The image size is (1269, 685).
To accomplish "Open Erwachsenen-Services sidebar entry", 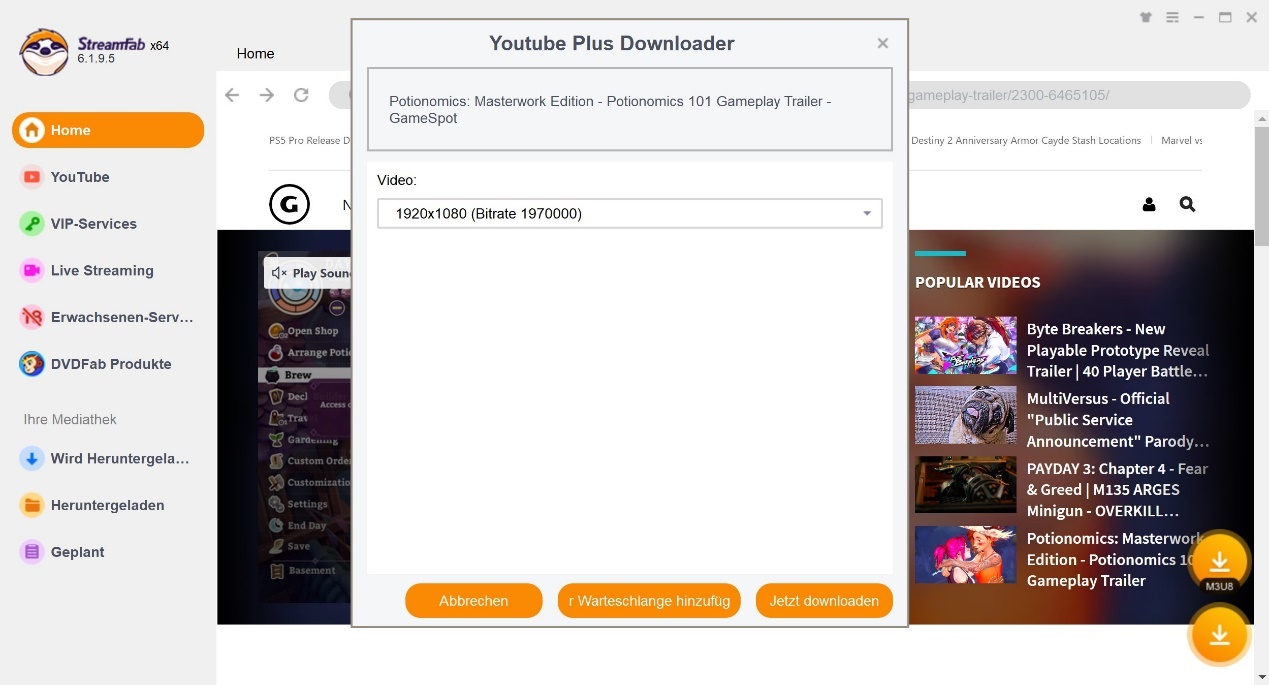I will [108, 317].
